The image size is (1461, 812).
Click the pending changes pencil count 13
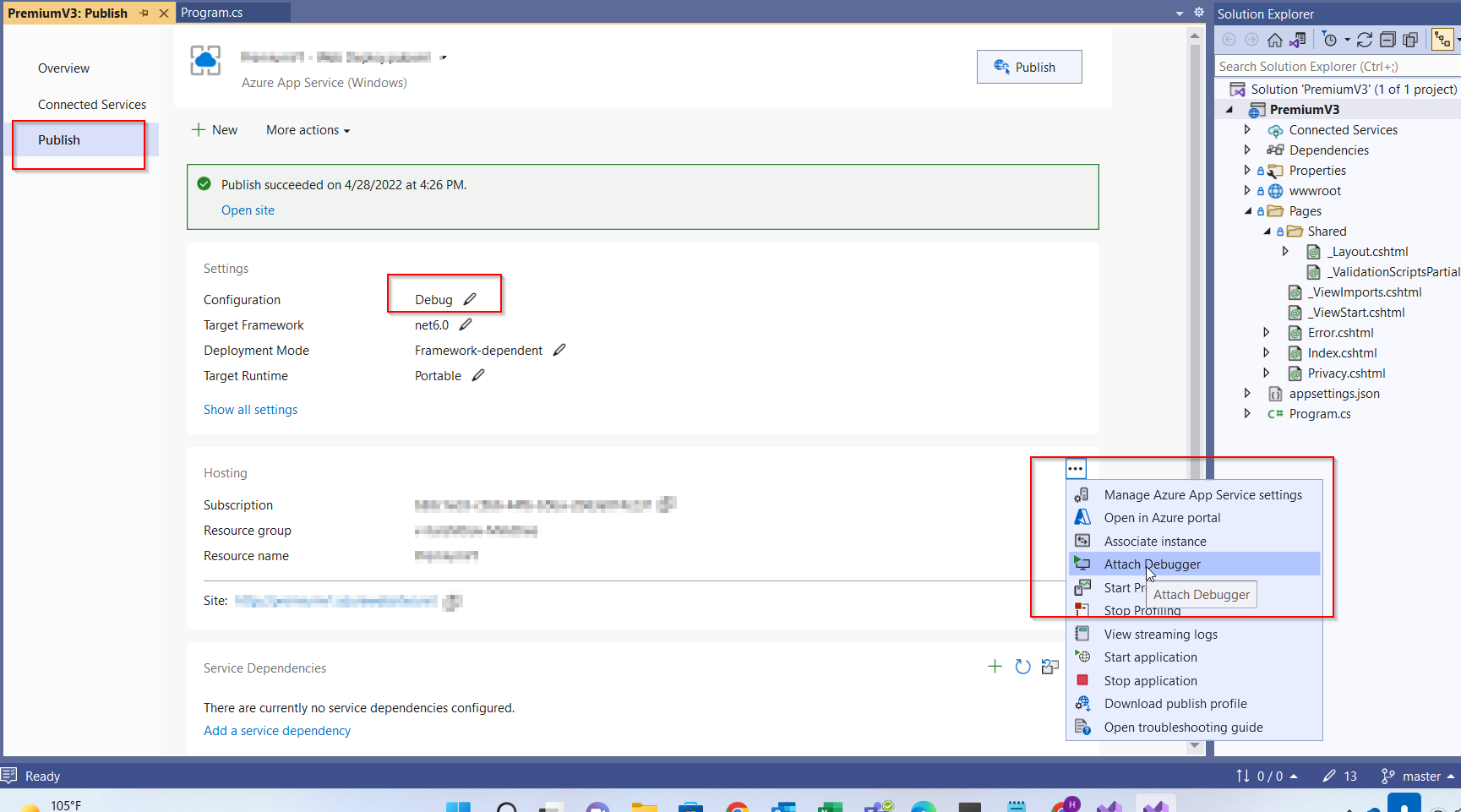coord(1340,776)
